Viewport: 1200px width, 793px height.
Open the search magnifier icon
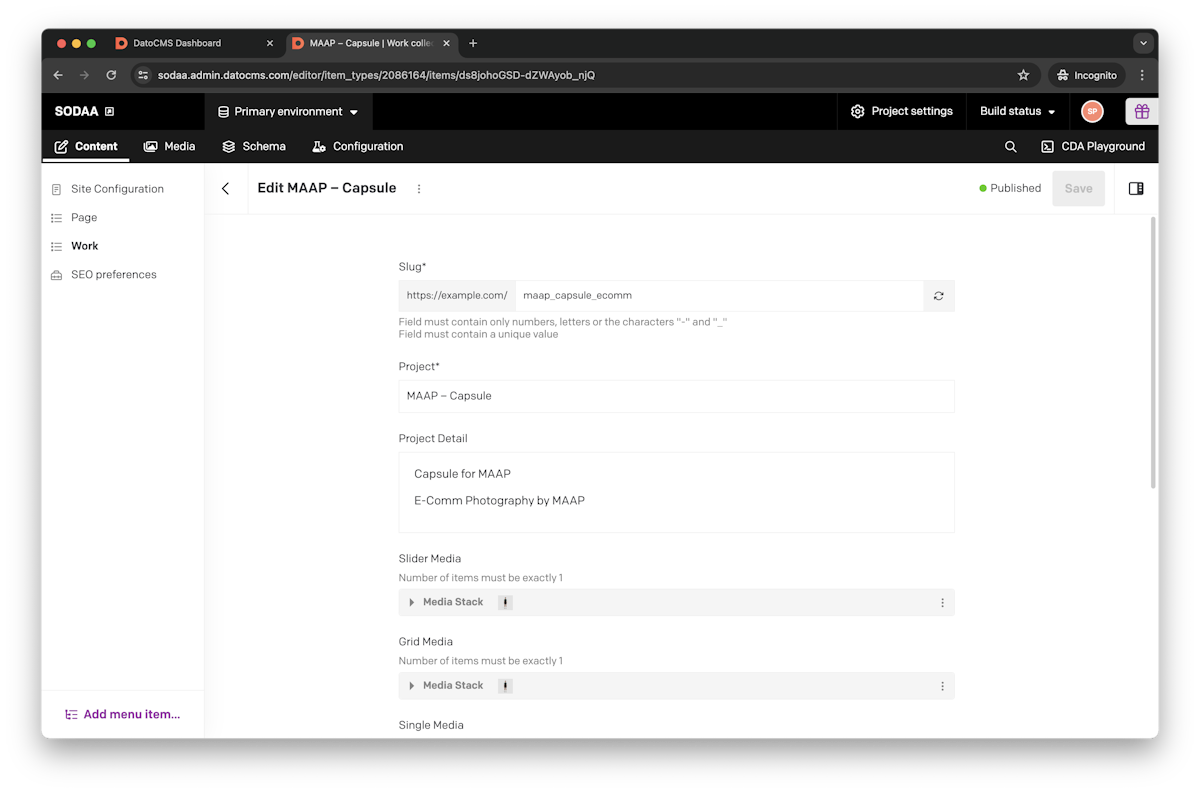1010,146
